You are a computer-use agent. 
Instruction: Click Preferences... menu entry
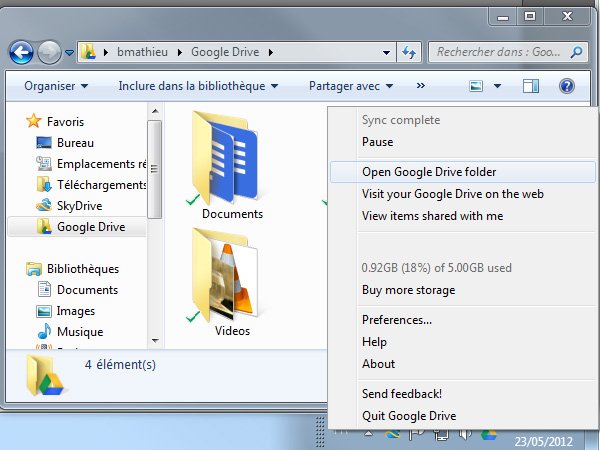click(x=396, y=320)
